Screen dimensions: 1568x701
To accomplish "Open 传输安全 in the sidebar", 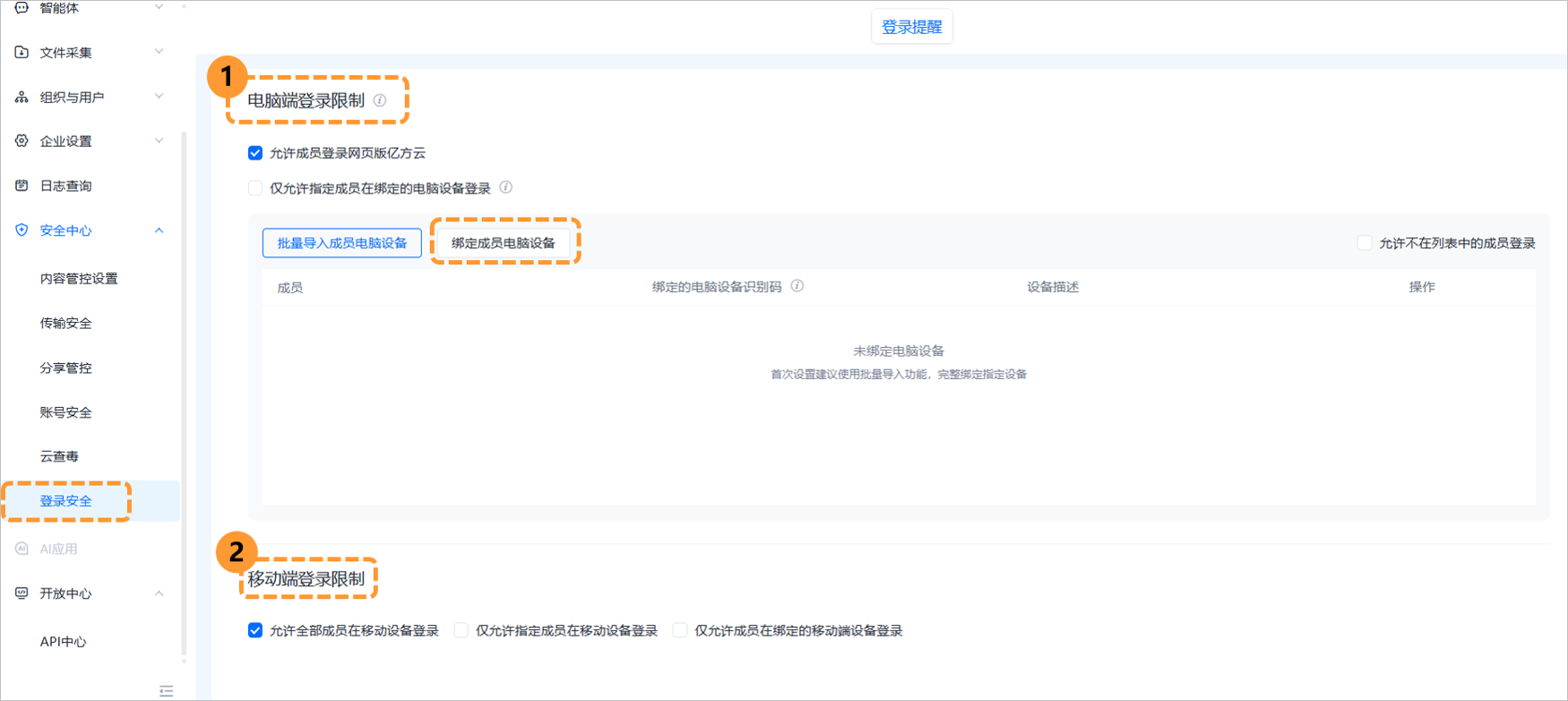I will (x=65, y=324).
